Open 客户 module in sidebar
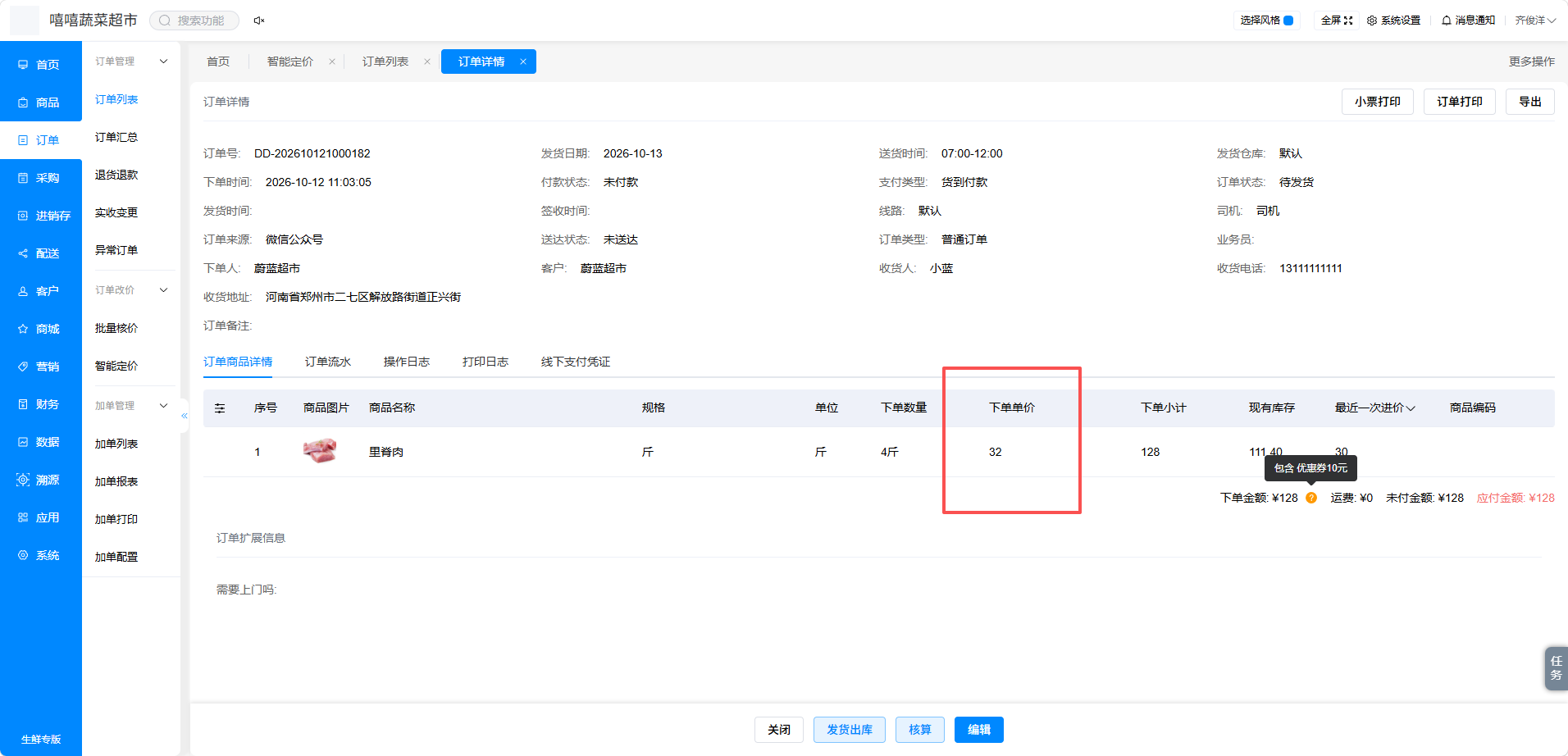Screen dimensions: 1568x756 tap(41, 291)
